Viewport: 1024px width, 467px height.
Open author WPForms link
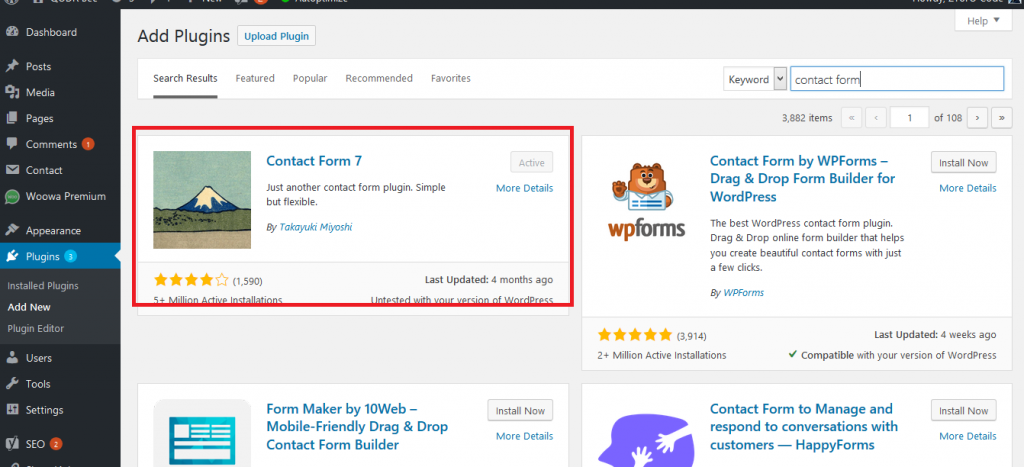(744, 293)
